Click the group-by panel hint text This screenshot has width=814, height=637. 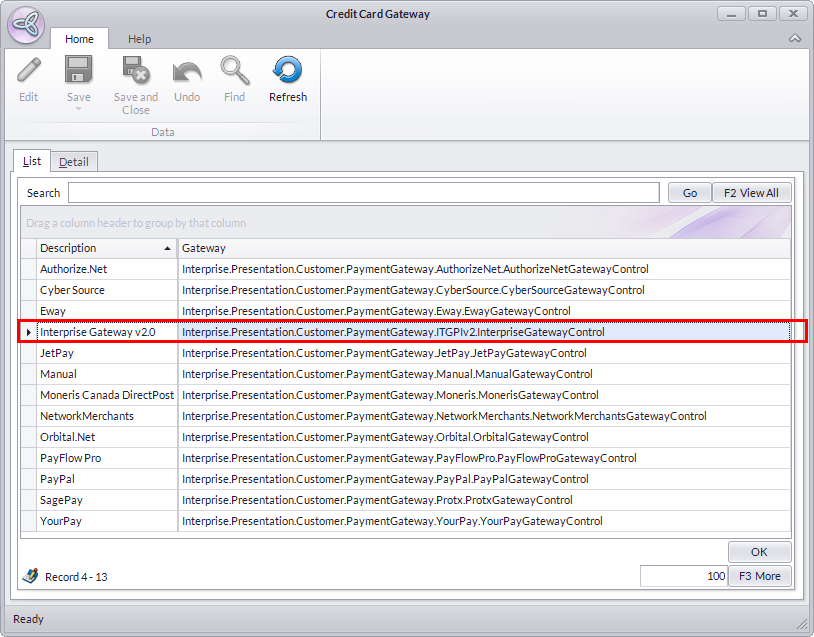click(x=136, y=223)
